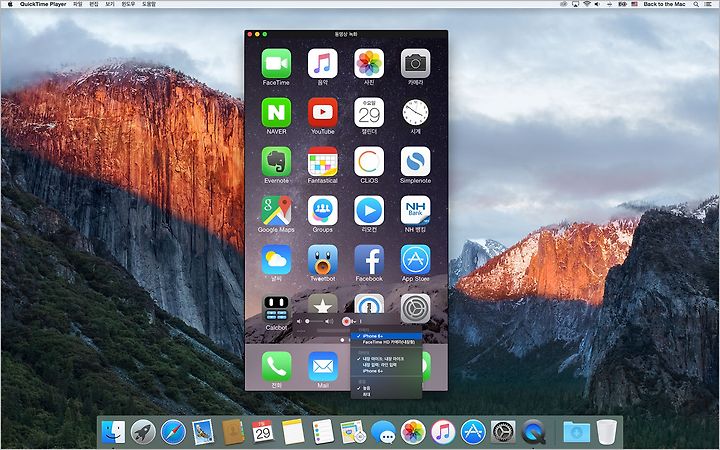Open Launchpad from the macOS Dock
Image resolution: width=720 pixels, height=450 pixels.
[143, 432]
